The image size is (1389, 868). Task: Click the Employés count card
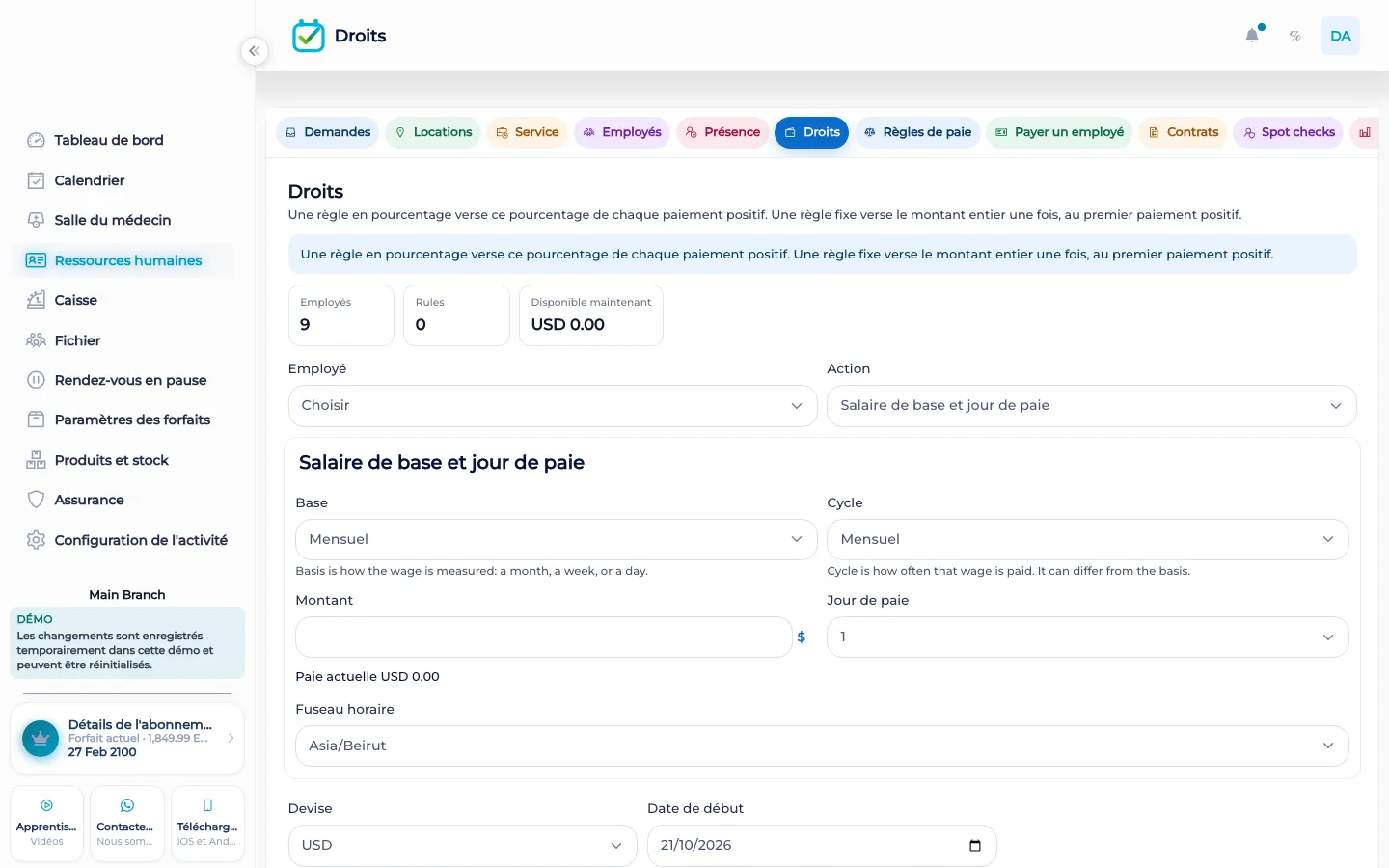[341, 315]
